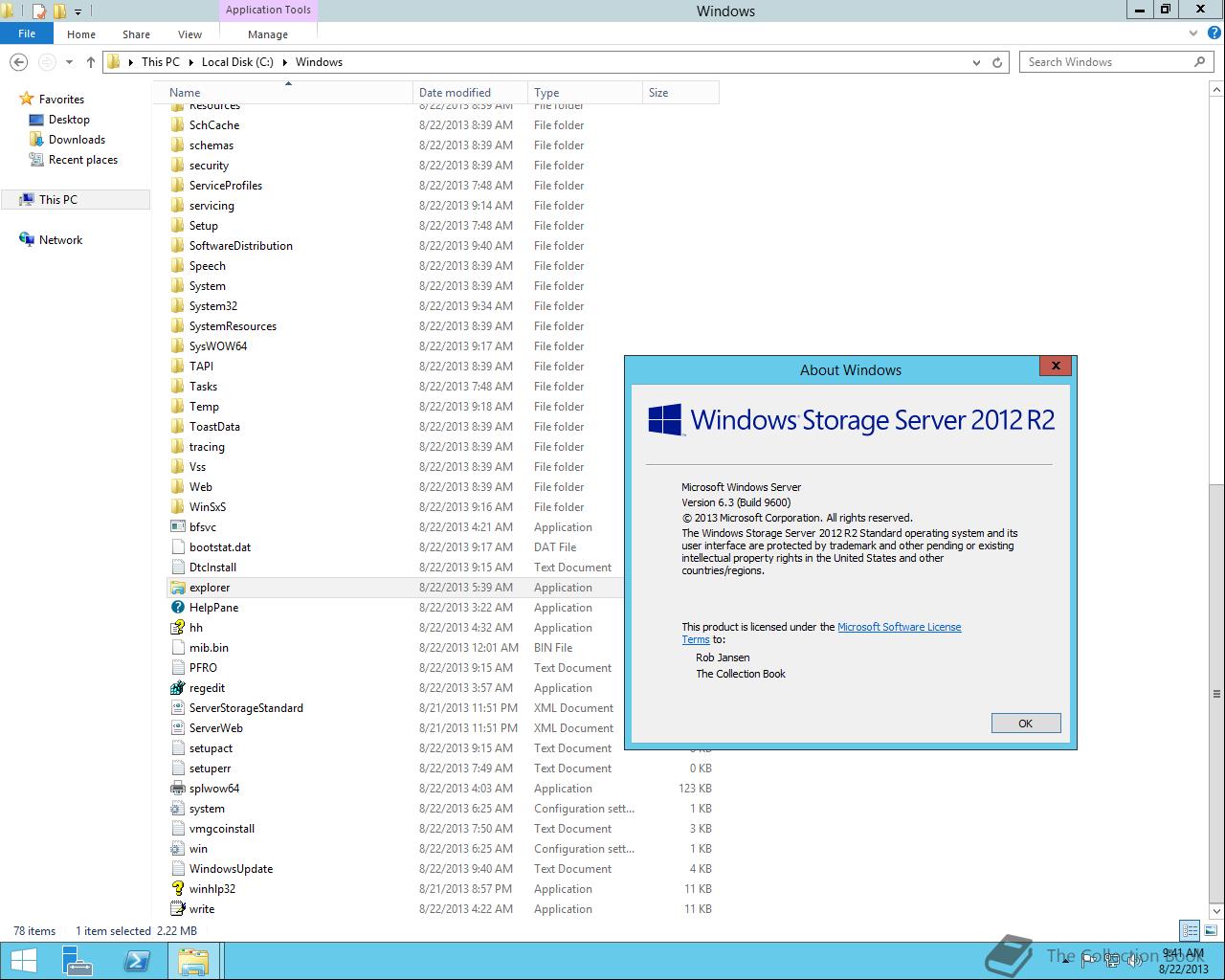
Task: Go up one folder level
Action: coord(91,62)
